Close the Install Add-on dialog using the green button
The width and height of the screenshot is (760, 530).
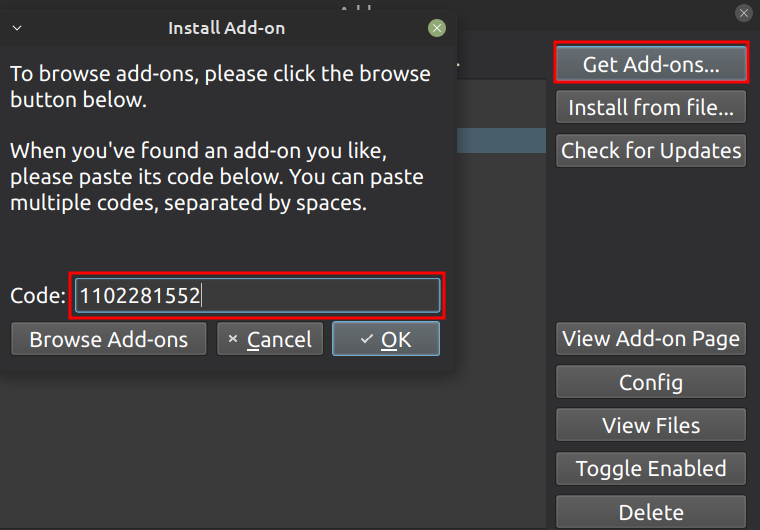[437, 28]
